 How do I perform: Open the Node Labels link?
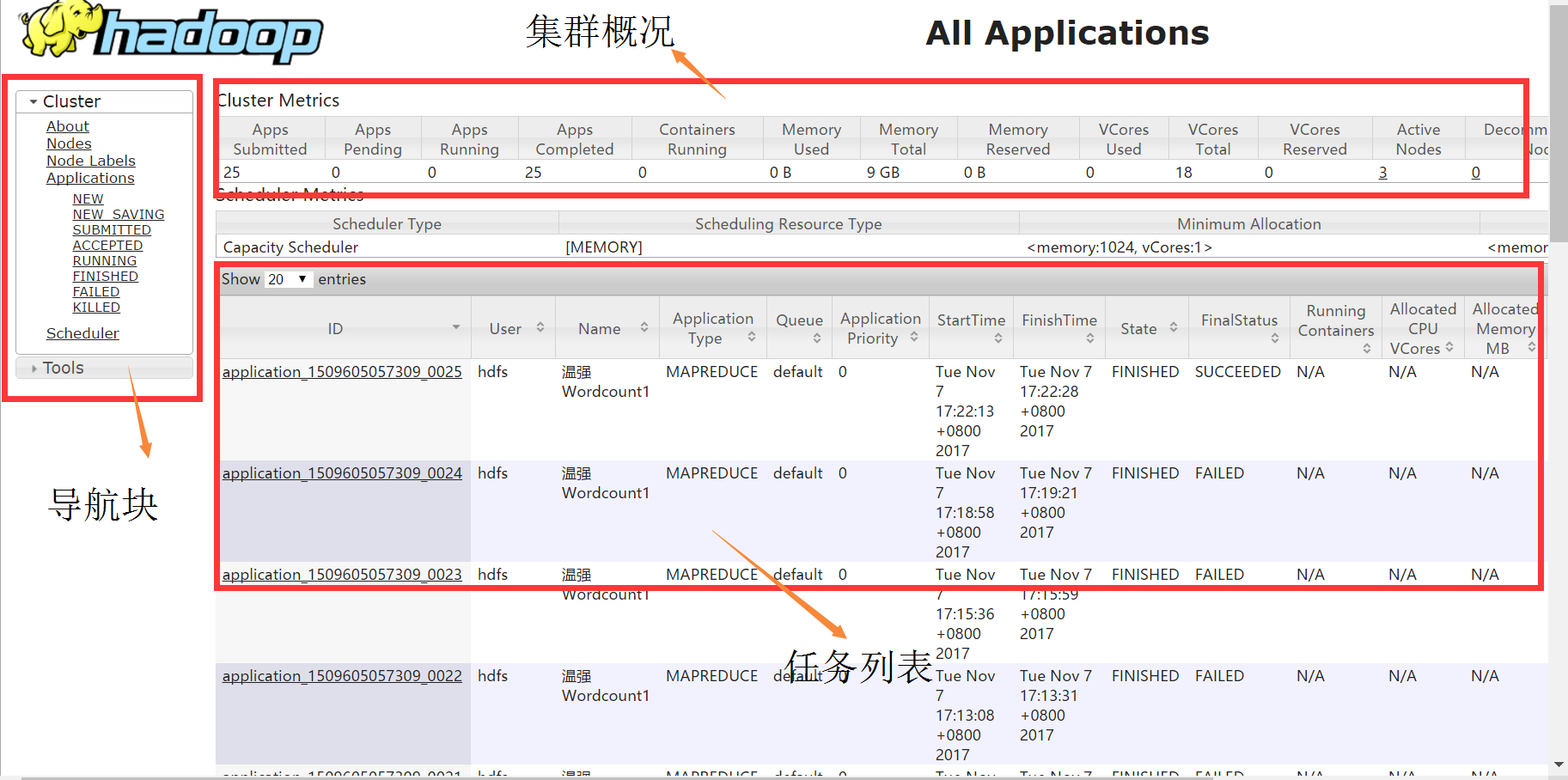pyautogui.click(x=91, y=161)
